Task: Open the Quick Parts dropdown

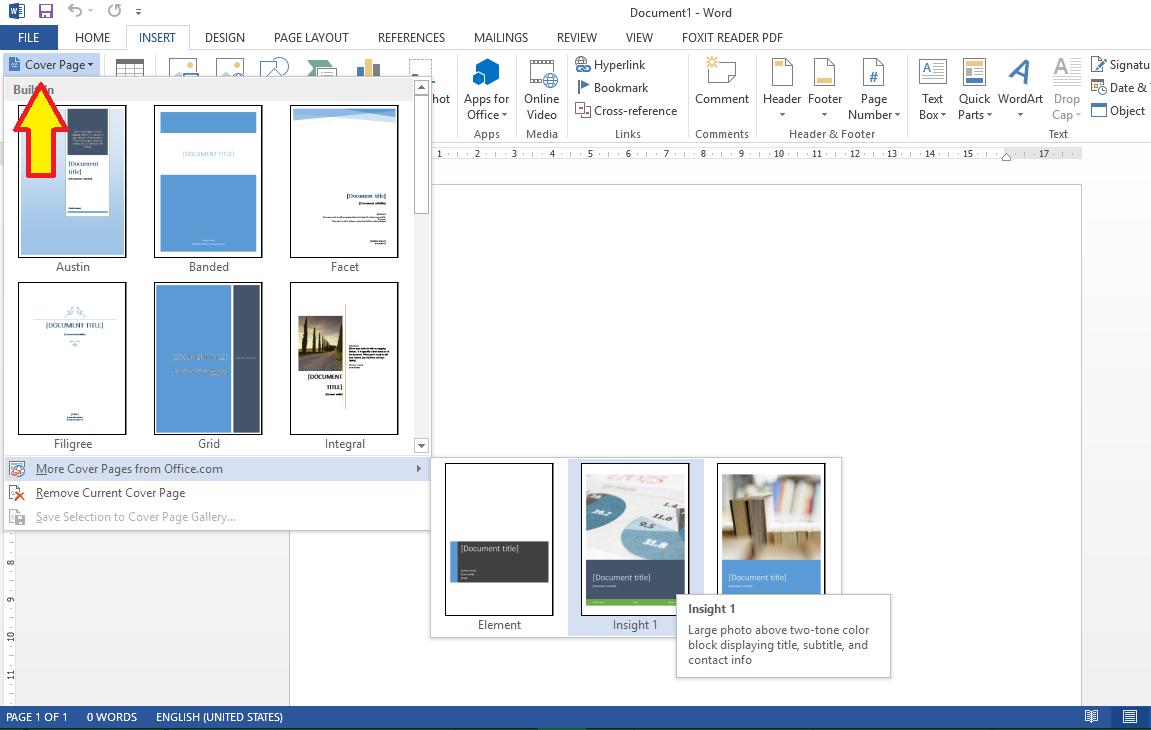Action: tap(974, 89)
